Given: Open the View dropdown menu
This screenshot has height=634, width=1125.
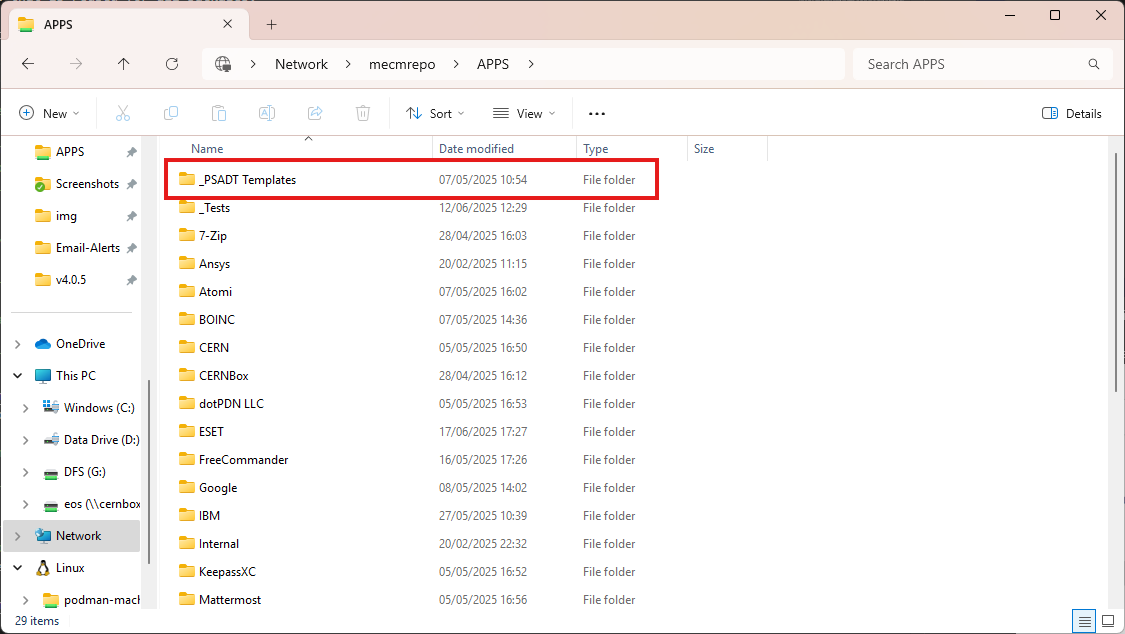Looking at the screenshot, I should click(x=524, y=114).
